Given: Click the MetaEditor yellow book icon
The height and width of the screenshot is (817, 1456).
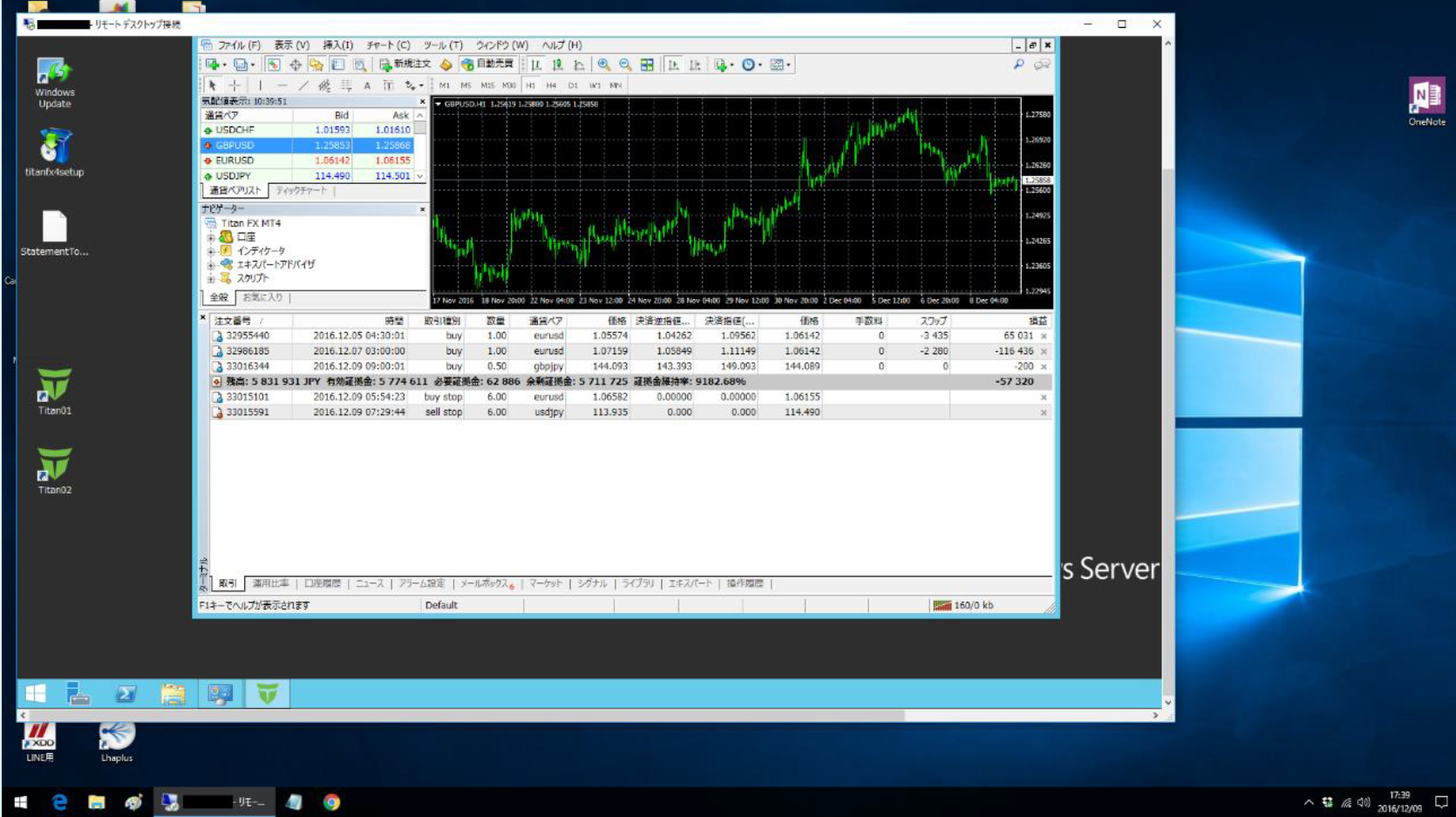Looking at the screenshot, I should (446, 65).
